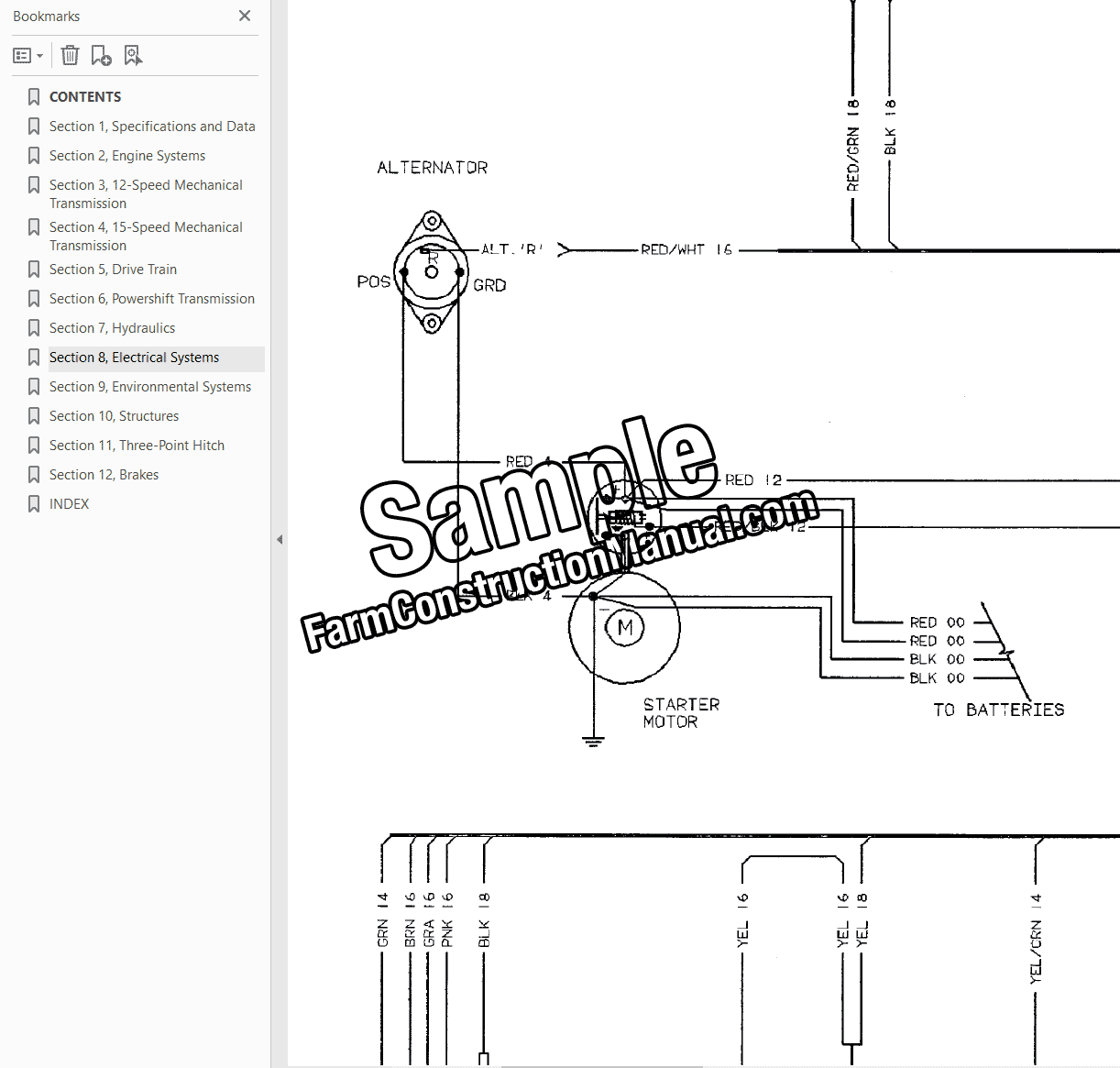Add a new bookmark with the plus icon
This screenshot has width=1120, height=1068.
(x=101, y=56)
